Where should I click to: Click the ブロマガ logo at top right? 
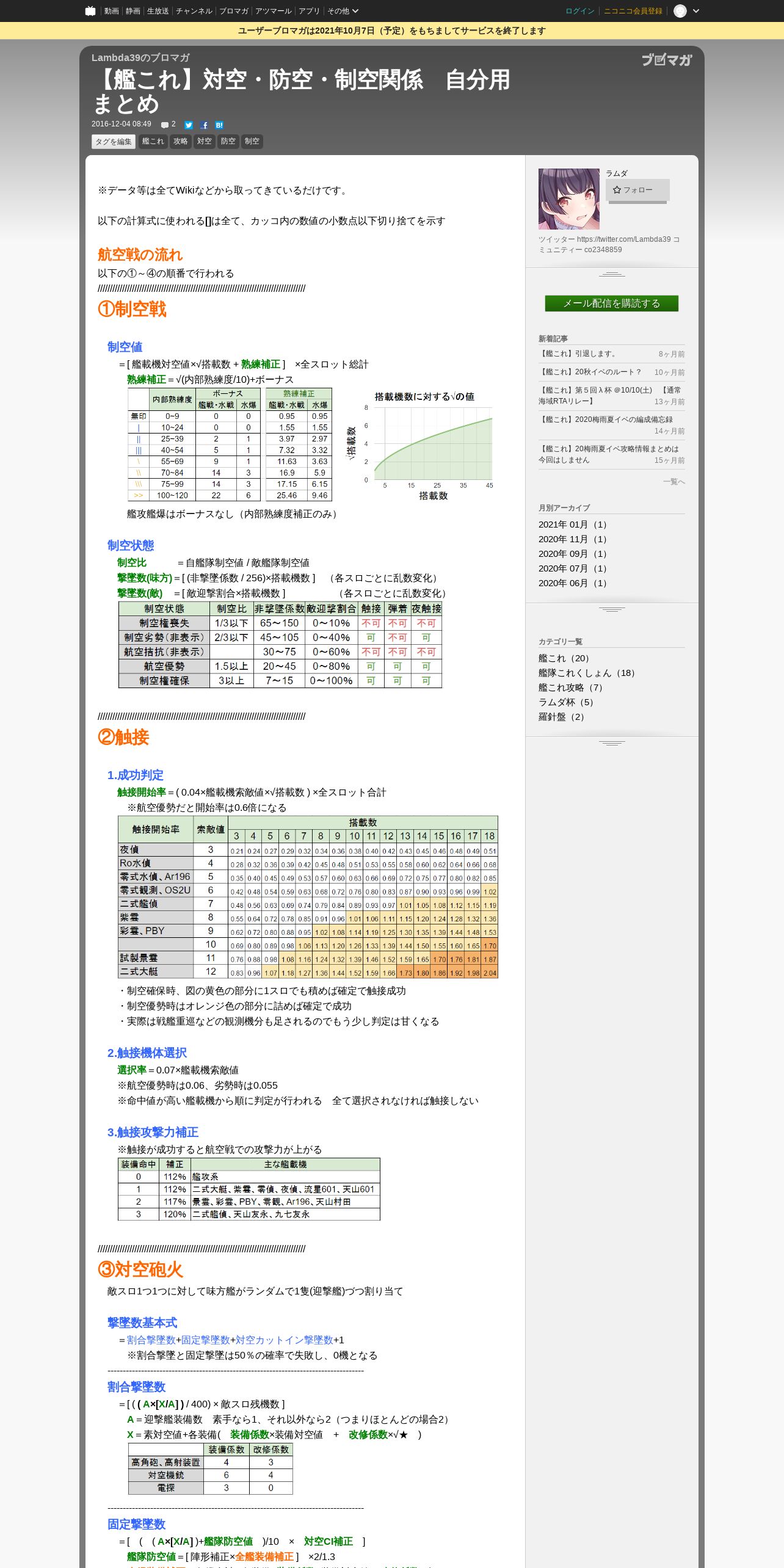[x=667, y=60]
